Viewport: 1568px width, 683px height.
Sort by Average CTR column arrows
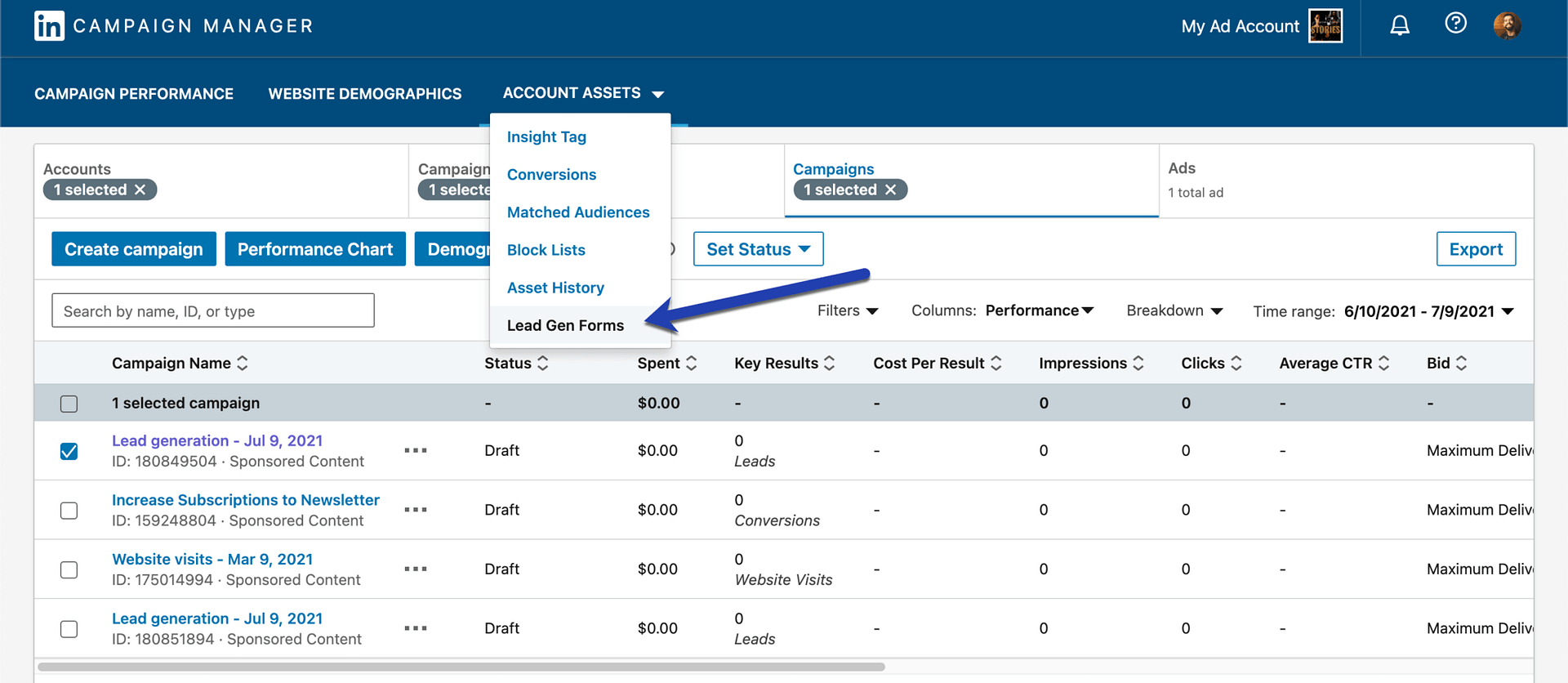pos(1384,363)
